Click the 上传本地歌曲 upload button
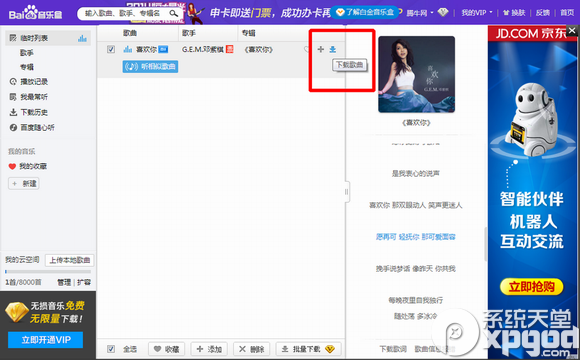The image size is (580, 360). coord(70,260)
